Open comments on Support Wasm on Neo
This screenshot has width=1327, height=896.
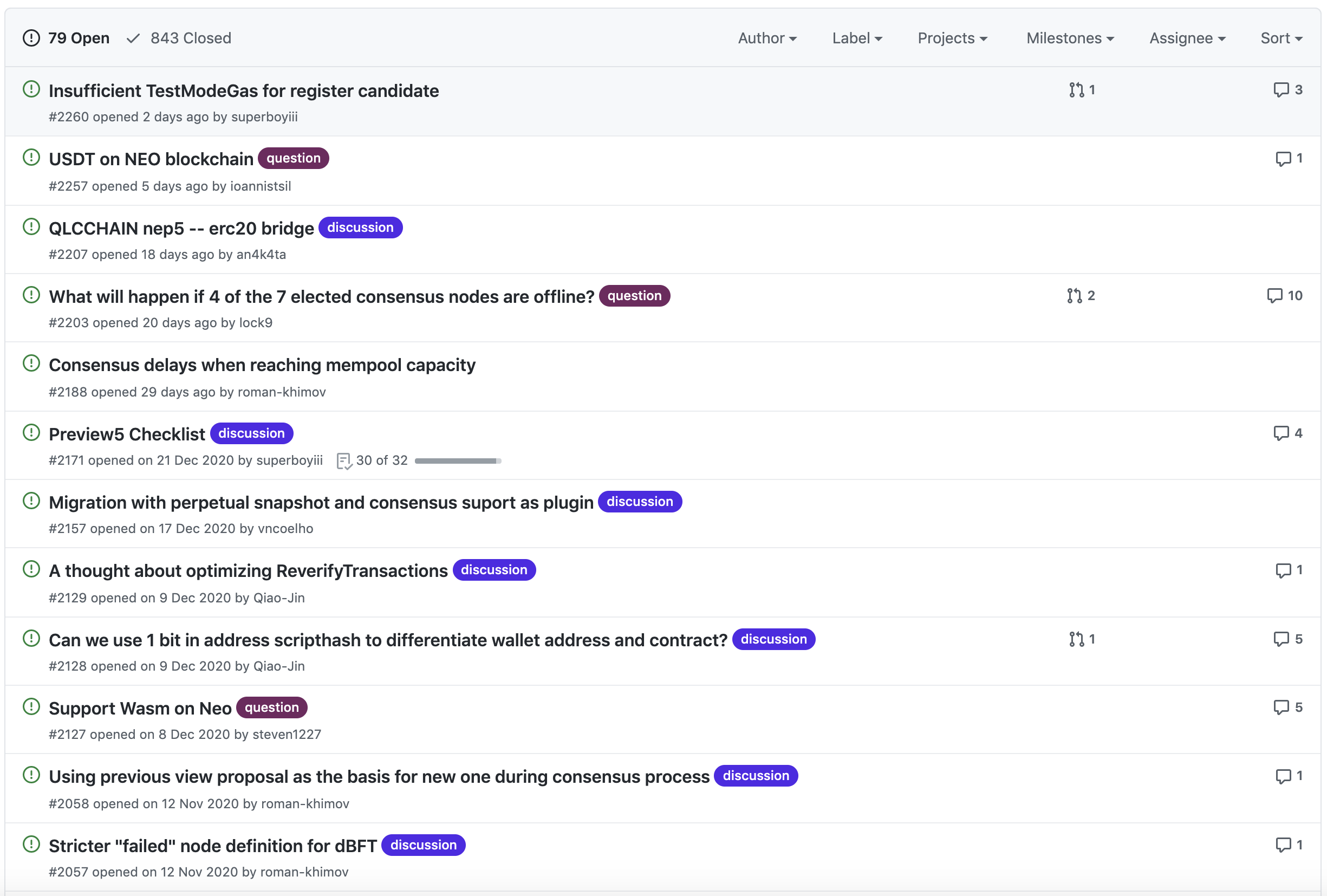click(x=1281, y=707)
